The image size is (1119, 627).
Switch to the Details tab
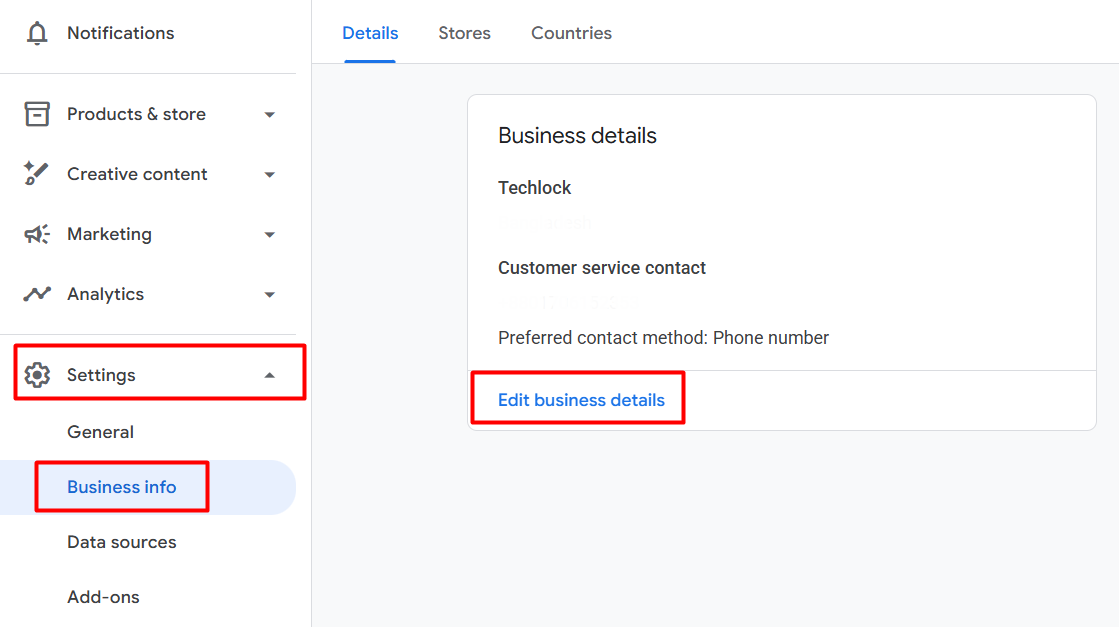(370, 33)
